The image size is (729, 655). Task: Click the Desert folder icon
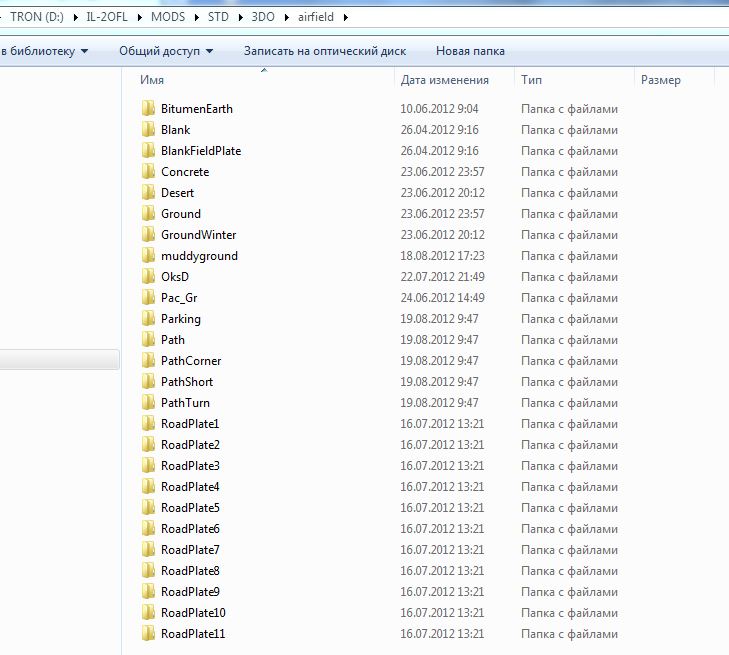[x=148, y=192]
